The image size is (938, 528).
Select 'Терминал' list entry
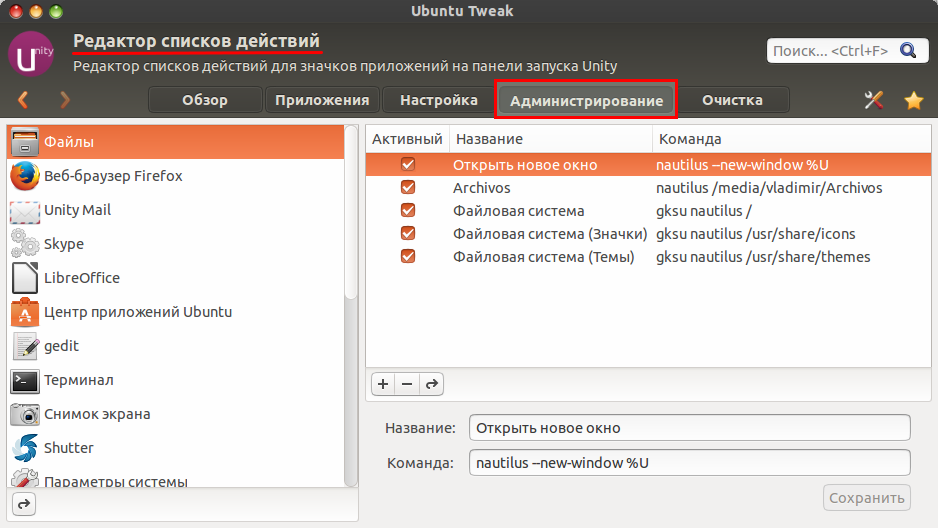(176, 380)
